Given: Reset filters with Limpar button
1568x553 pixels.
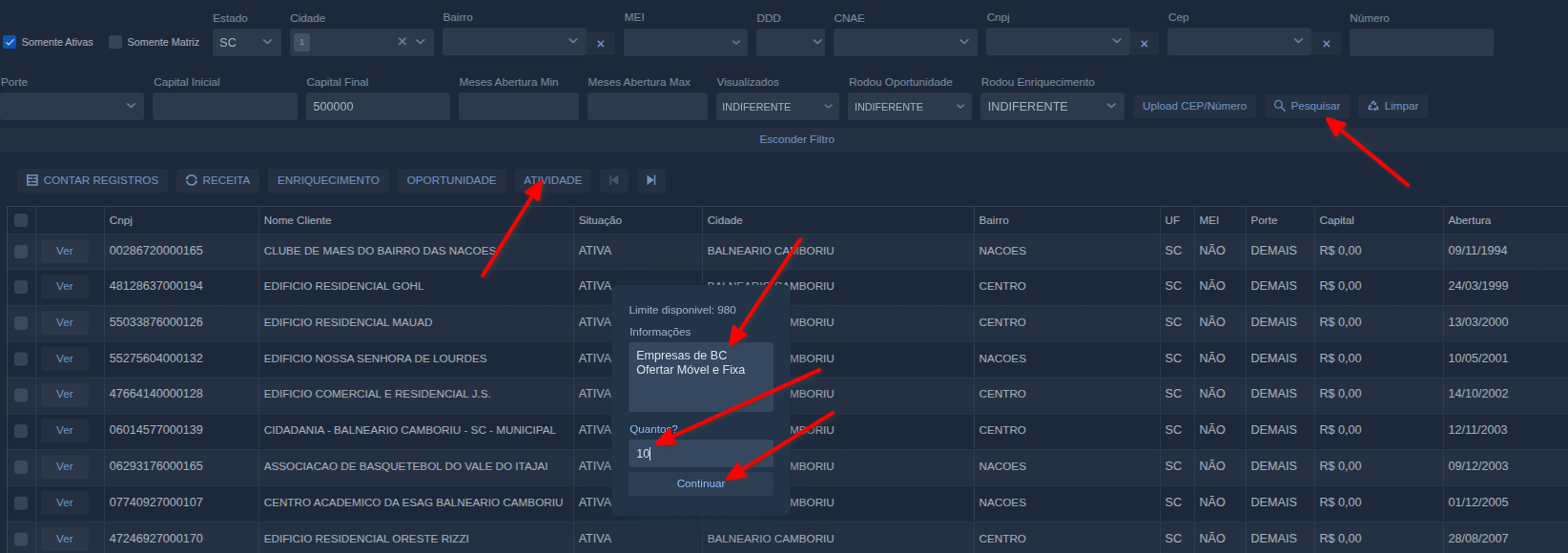Looking at the screenshot, I should pos(1393,106).
